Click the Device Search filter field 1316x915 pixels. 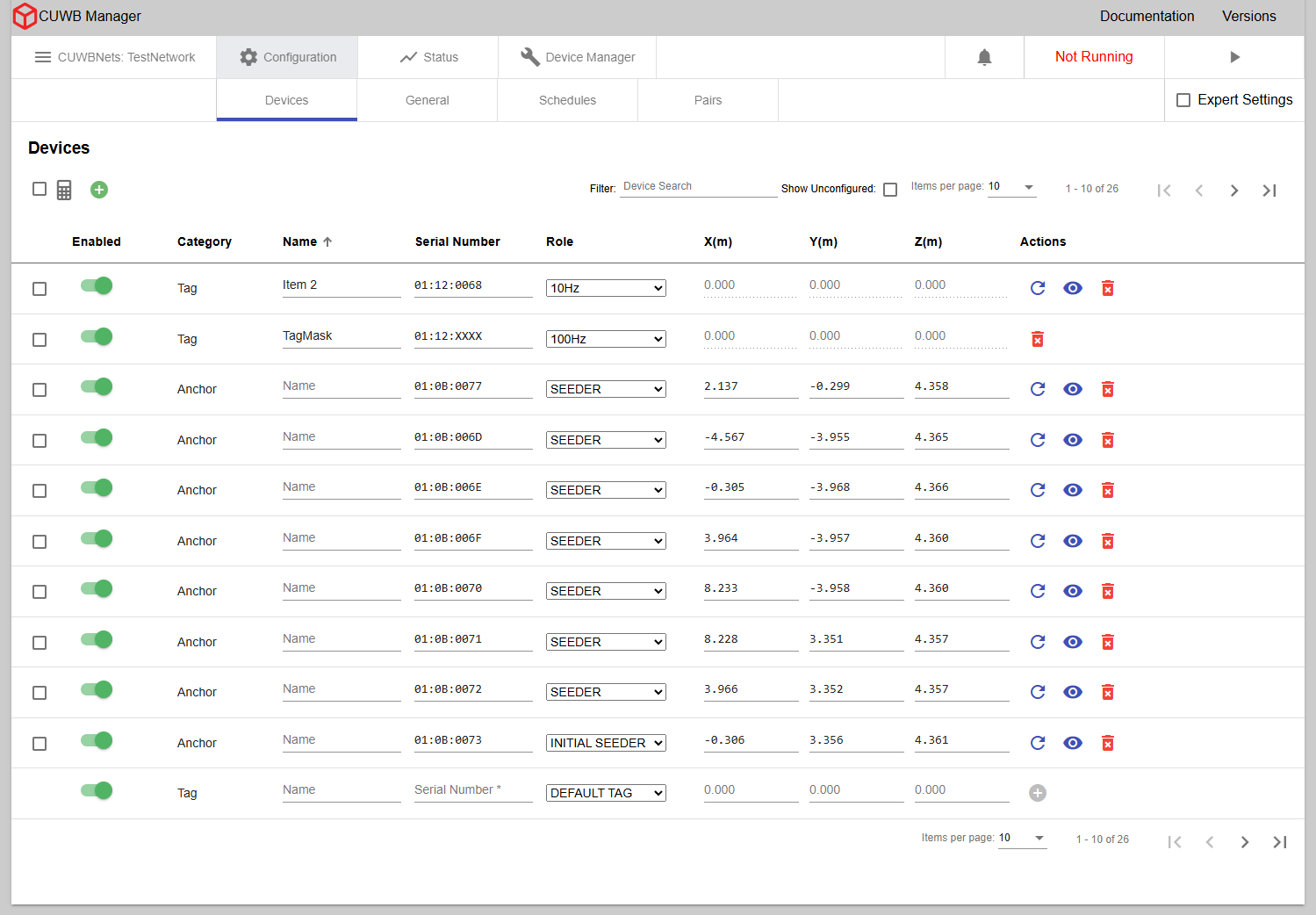[x=699, y=187]
